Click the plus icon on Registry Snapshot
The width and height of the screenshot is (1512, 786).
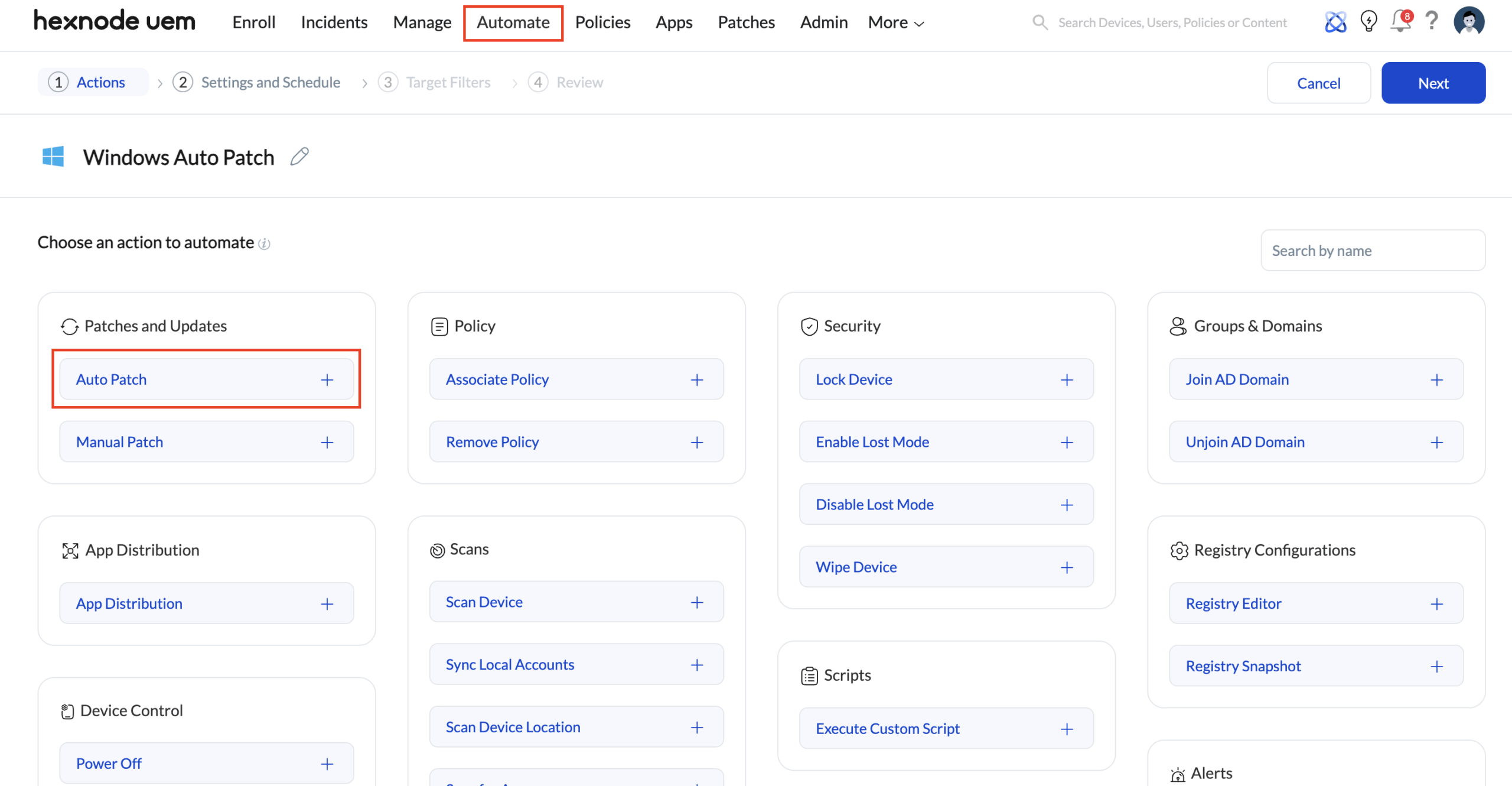[1436, 667]
